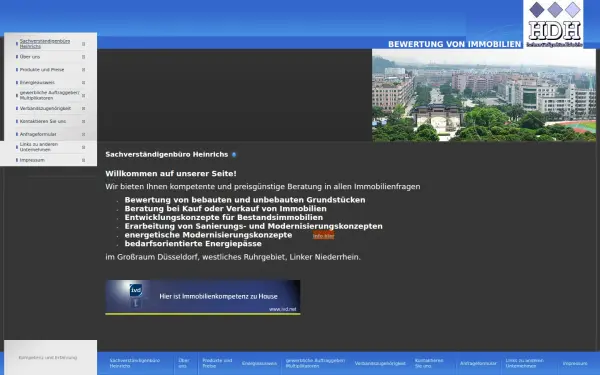
Task: Open Anfrageformular in the sidebar menu
Action: pos(38,134)
